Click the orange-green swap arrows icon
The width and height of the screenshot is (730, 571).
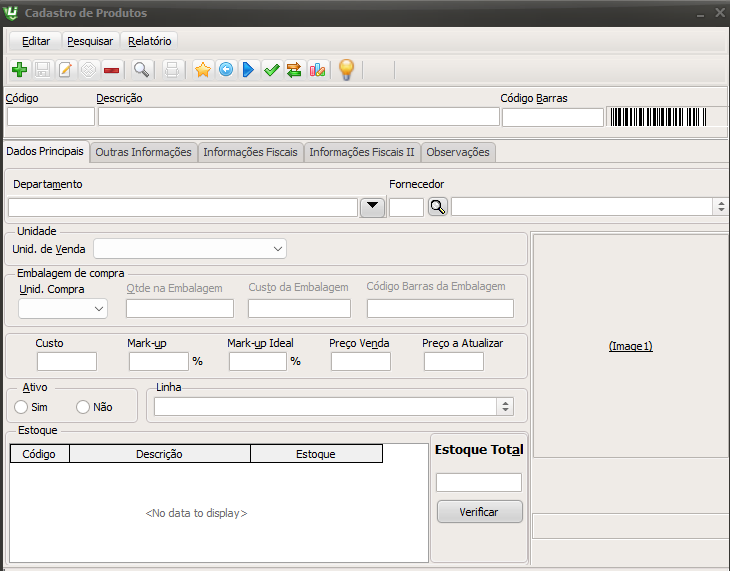294,70
